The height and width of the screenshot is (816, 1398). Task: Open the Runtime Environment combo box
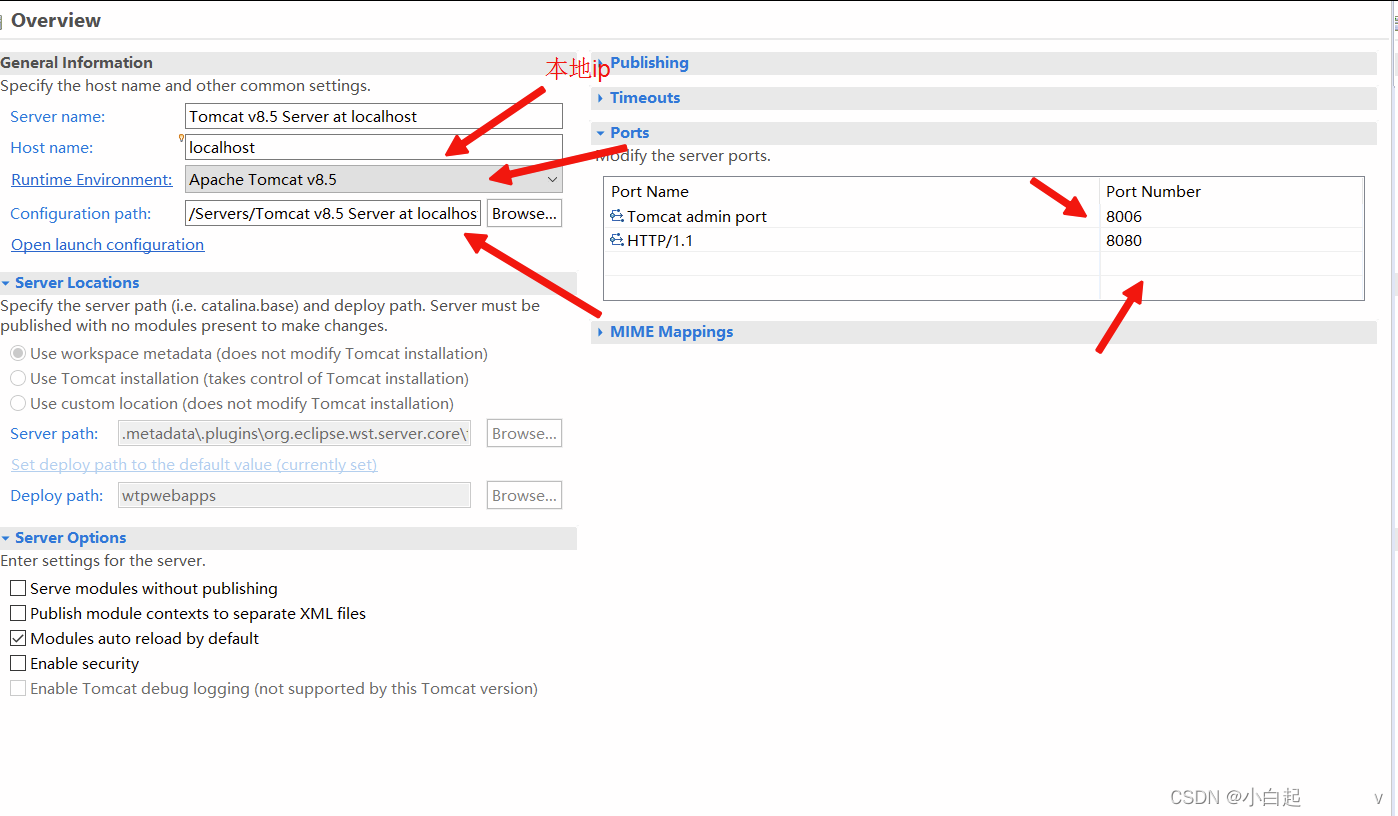pos(374,179)
